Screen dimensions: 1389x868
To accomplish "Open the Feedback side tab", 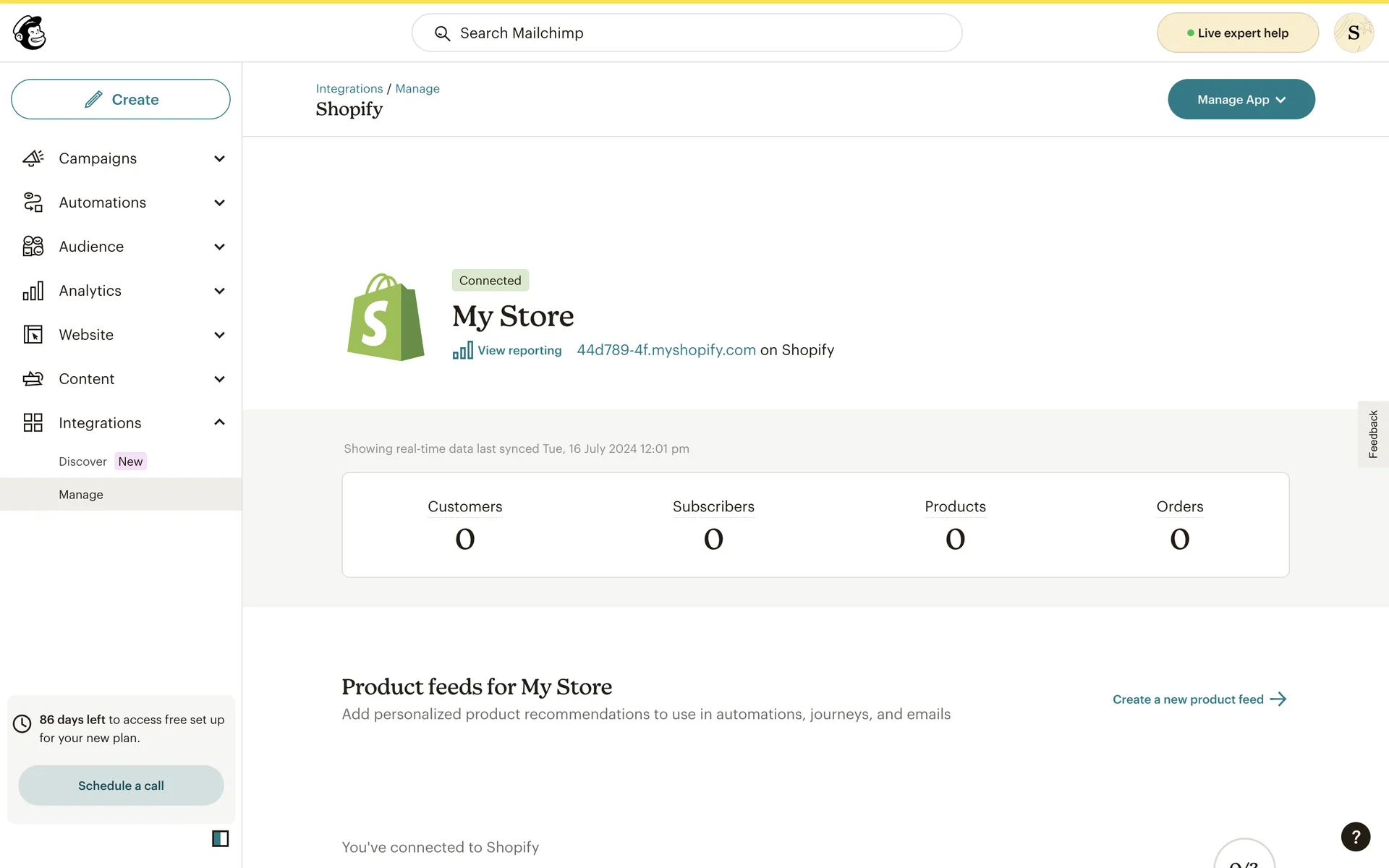I will [x=1372, y=434].
